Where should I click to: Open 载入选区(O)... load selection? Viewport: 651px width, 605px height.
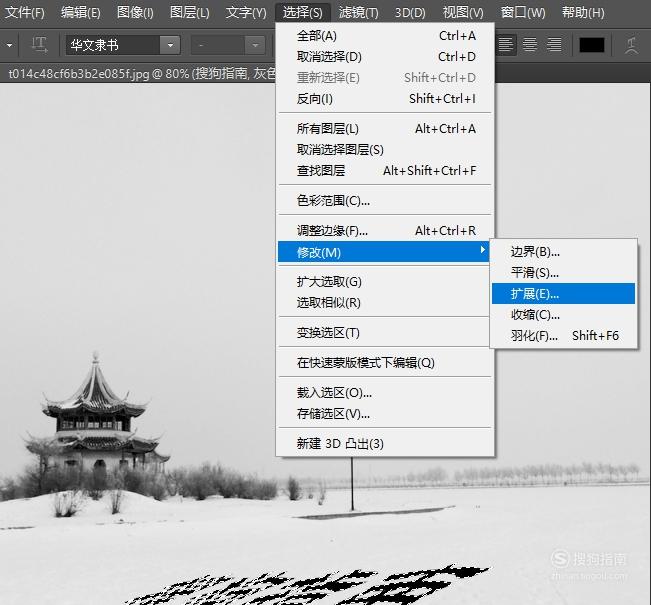click(386, 392)
